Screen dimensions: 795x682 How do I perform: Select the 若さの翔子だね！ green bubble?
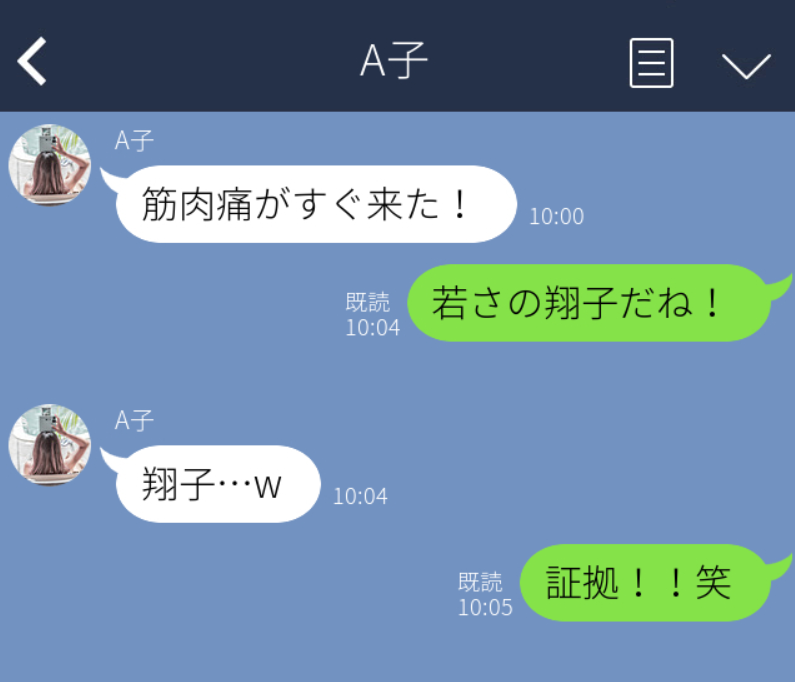[x=589, y=303]
